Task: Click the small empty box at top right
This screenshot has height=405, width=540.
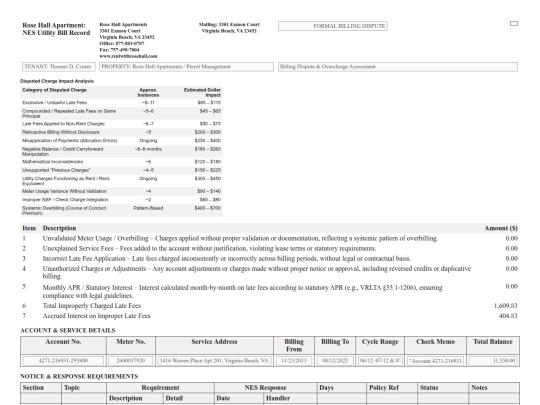Action: pos(513,23)
